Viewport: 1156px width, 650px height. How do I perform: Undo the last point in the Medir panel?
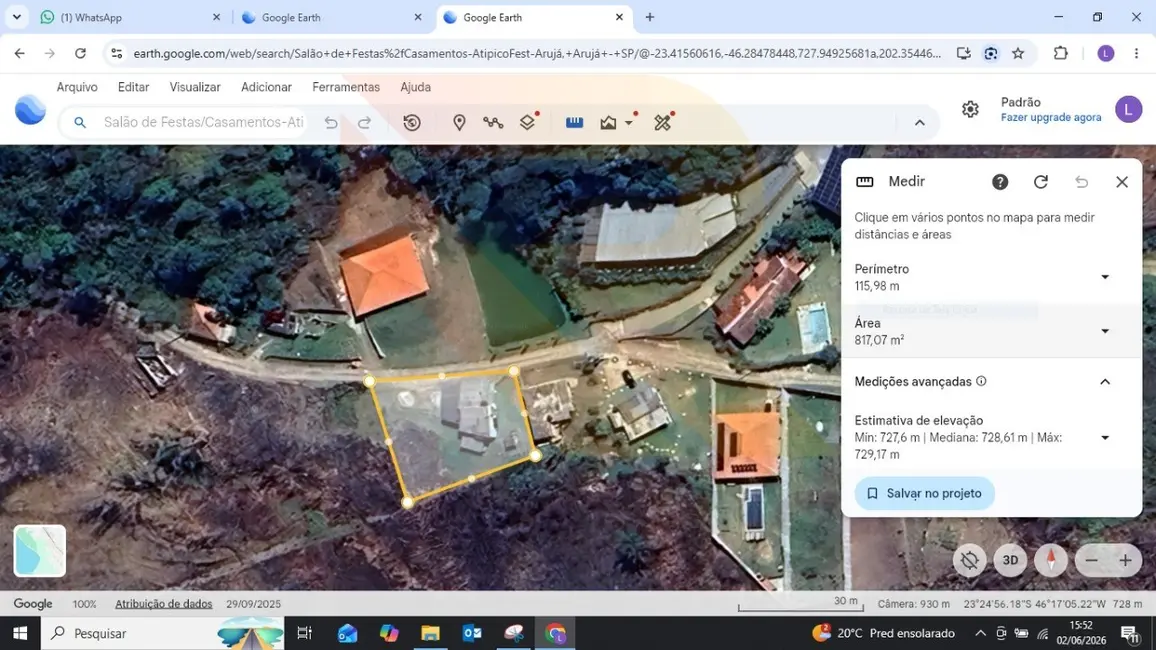[x=1081, y=182]
